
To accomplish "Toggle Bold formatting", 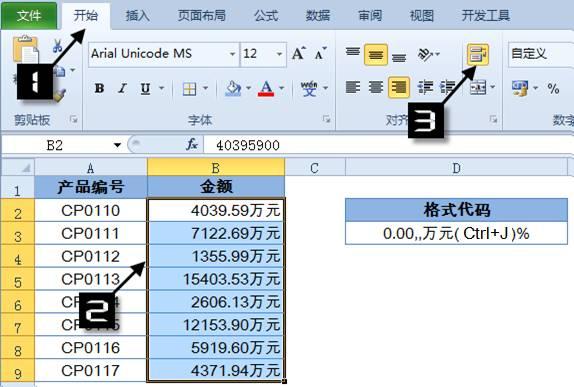I will [99, 89].
